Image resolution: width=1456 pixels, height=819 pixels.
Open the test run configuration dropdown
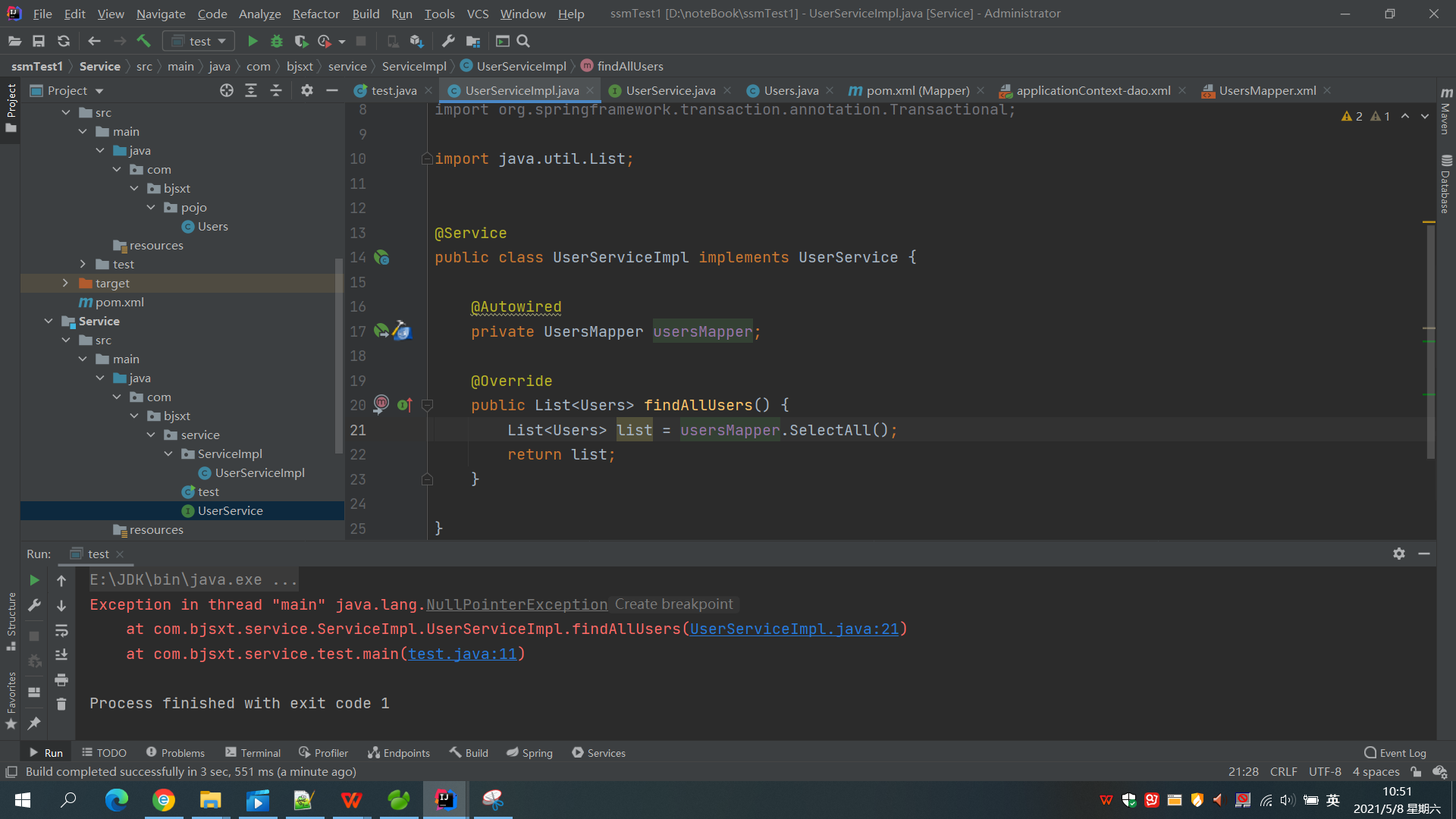click(x=199, y=42)
